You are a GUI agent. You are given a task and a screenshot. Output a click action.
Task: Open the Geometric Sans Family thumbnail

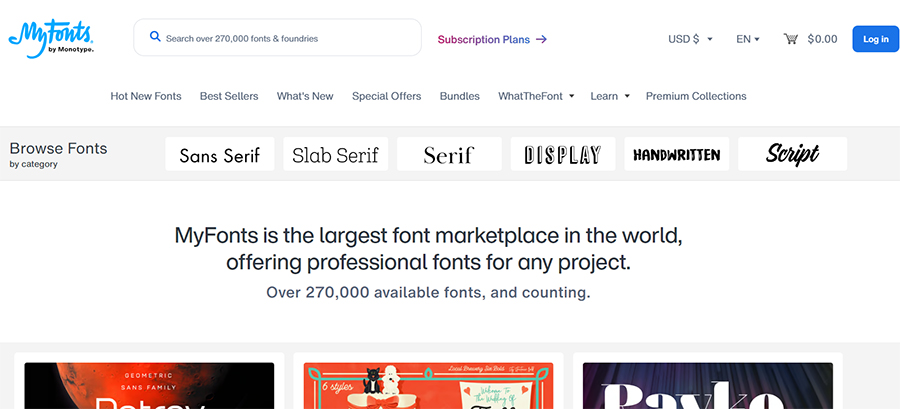(x=149, y=385)
